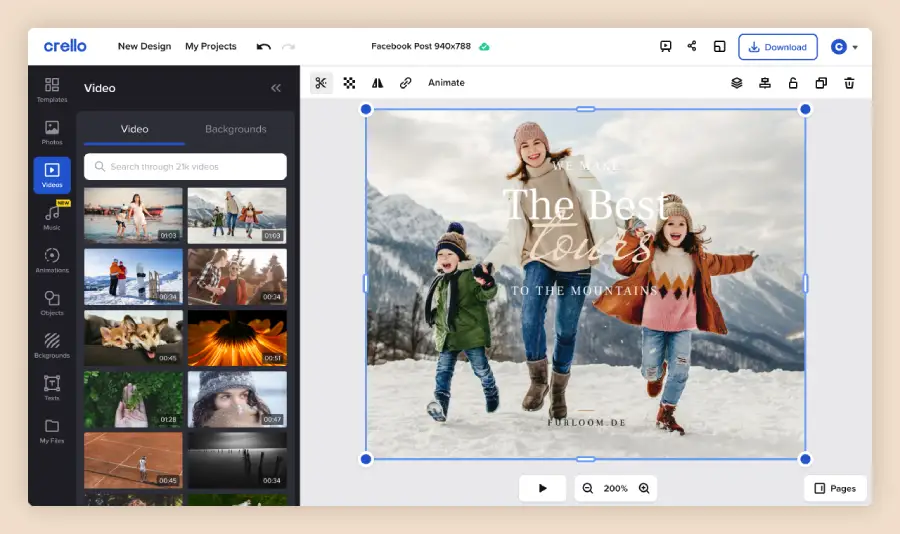Click the Facebook Post 940x788 title
This screenshot has width=900, height=534.
[x=421, y=46]
